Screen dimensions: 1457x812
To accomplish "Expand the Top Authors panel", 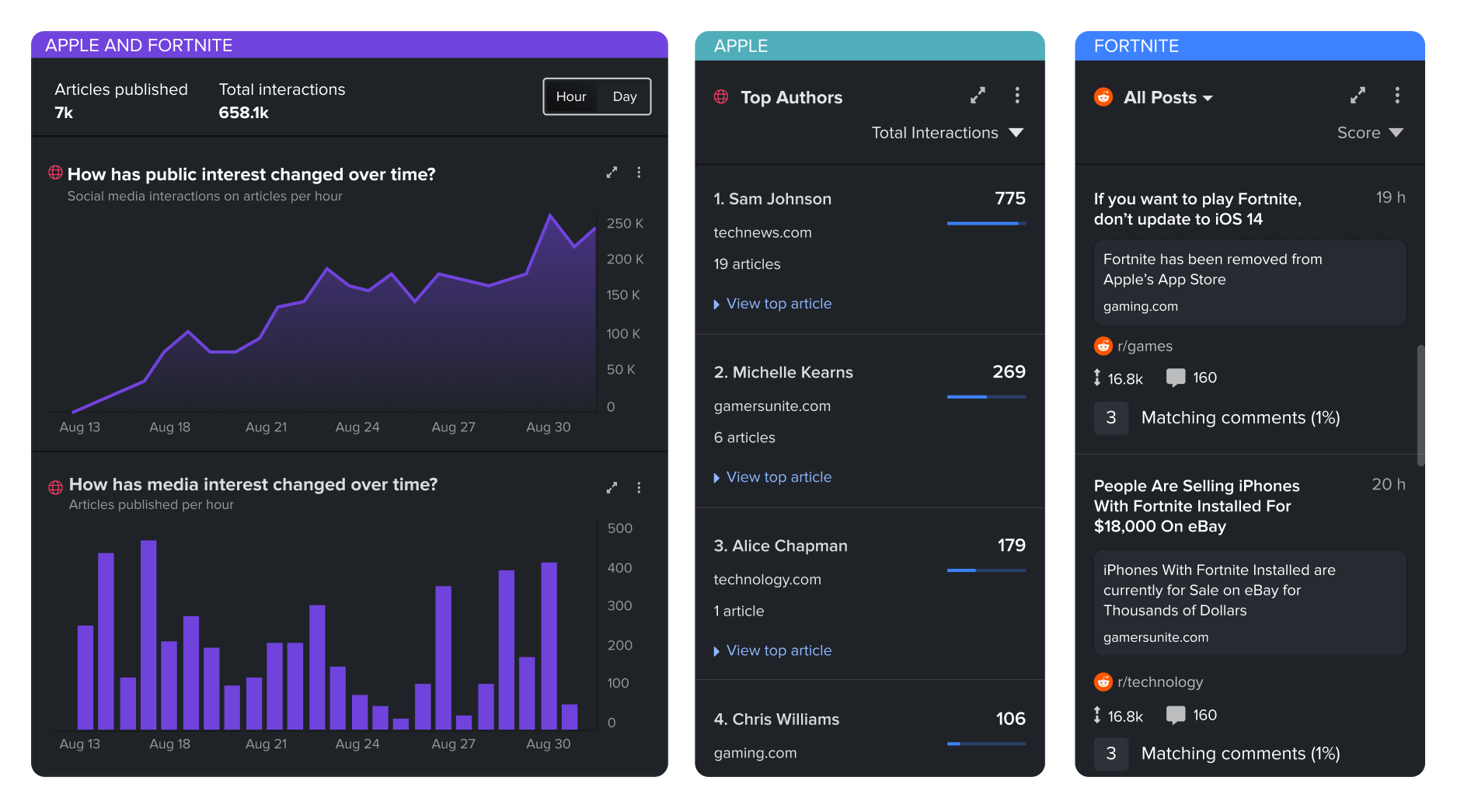I will pos(978,96).
